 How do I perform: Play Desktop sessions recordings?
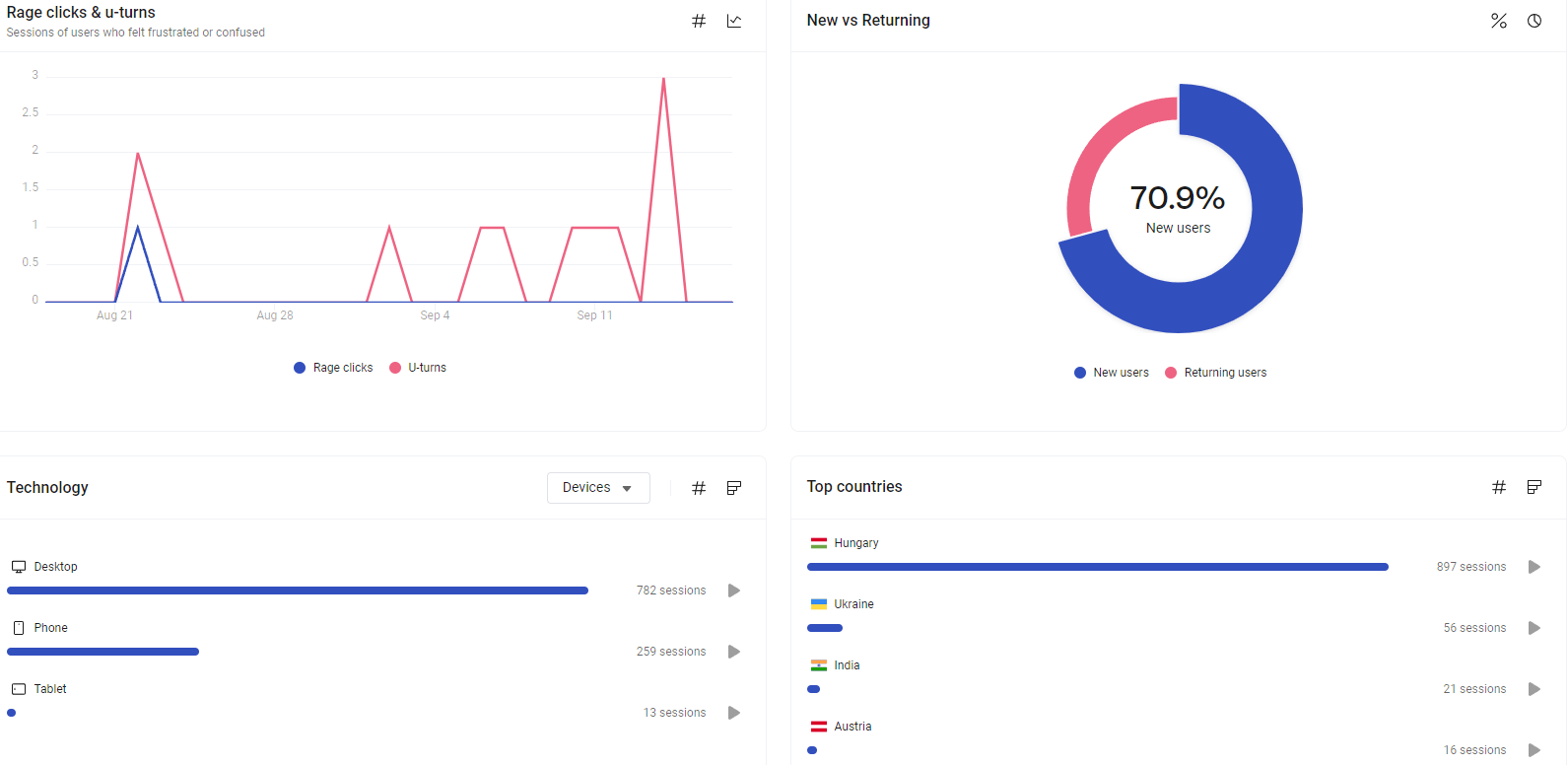tap(734, 591)
